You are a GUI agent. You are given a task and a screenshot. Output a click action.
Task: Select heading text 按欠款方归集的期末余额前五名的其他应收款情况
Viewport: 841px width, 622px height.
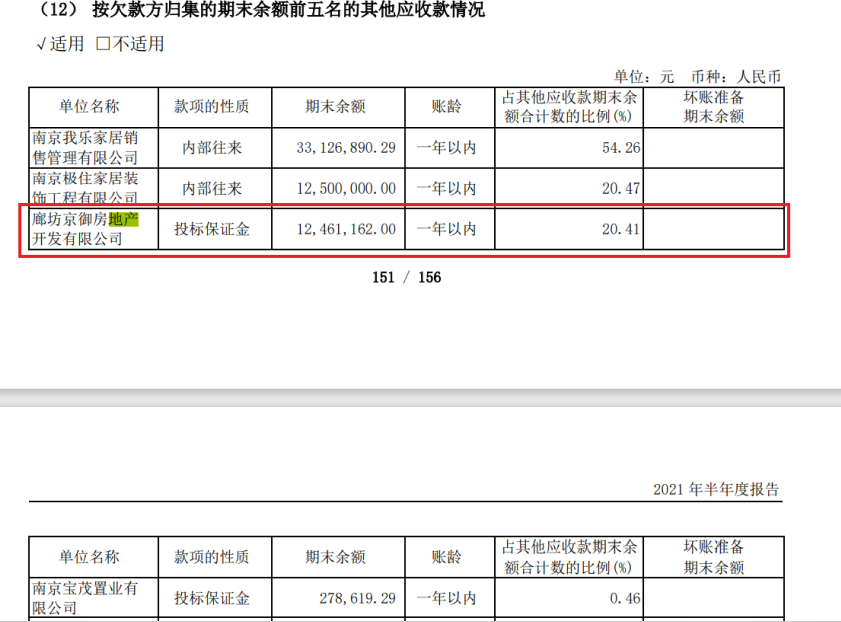(x=288, y=9)
